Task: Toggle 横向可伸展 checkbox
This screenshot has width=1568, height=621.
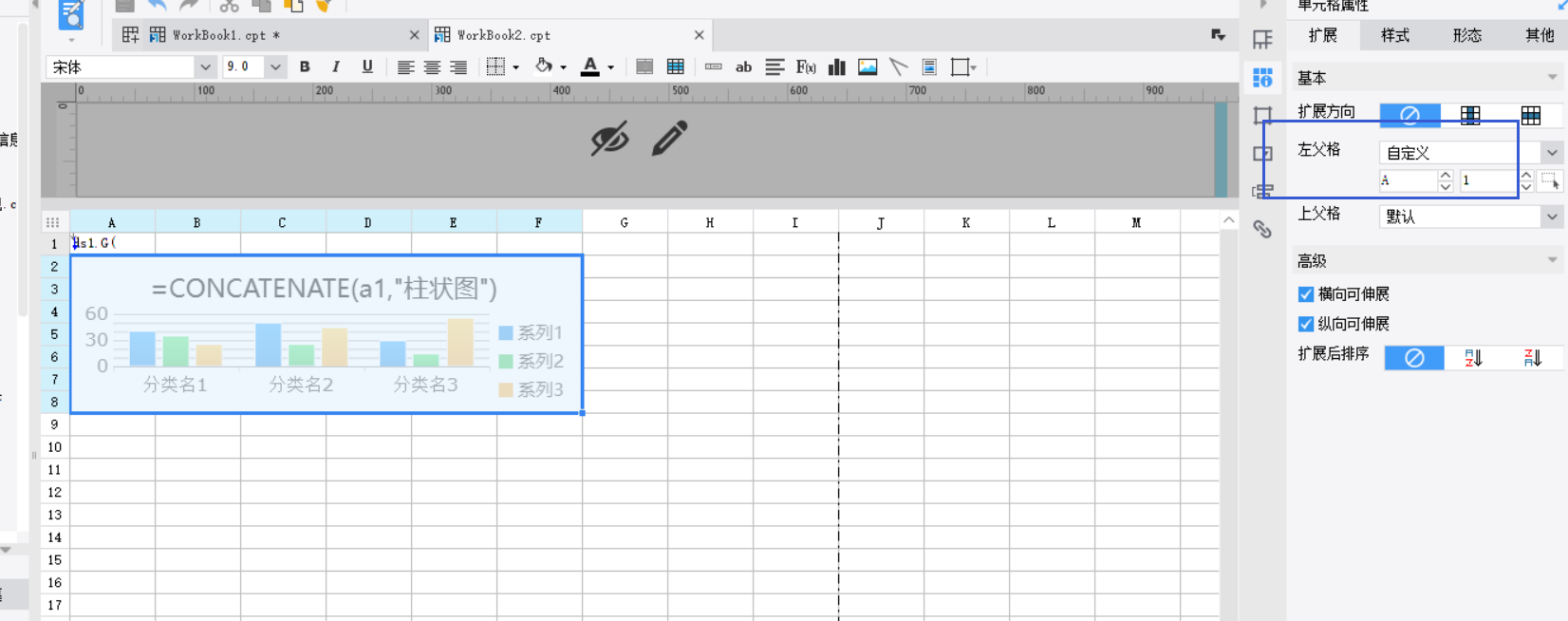Action: pos(1306,294)
